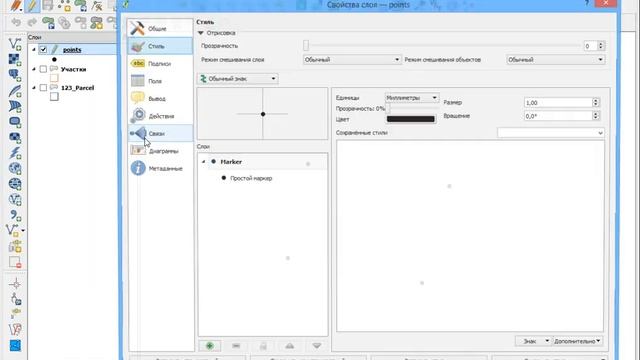Click the remove layer red icon

pos(15,262)
